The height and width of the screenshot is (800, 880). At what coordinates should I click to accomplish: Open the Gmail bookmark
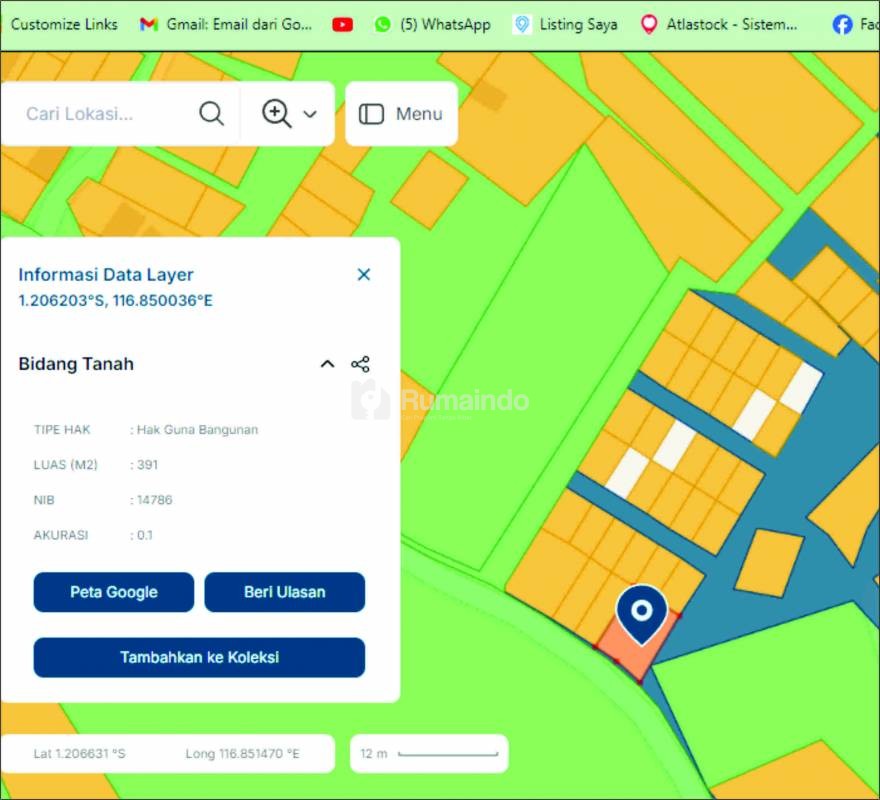tap(226, 24)
